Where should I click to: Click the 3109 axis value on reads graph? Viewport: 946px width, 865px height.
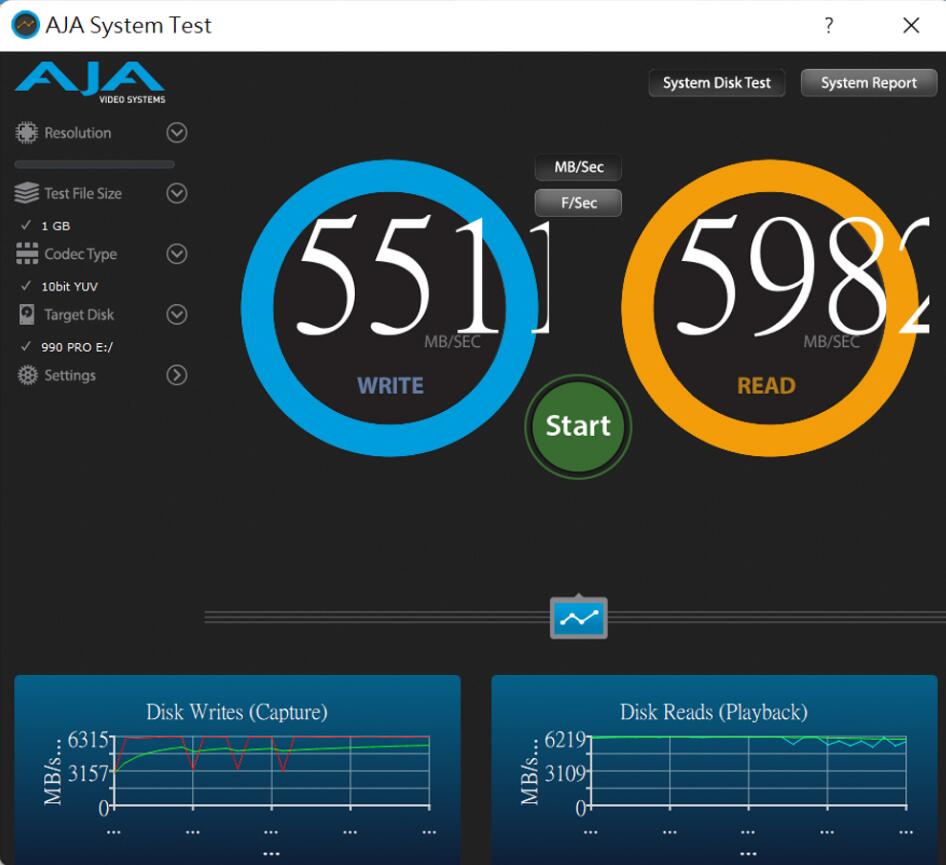(565, 773)
